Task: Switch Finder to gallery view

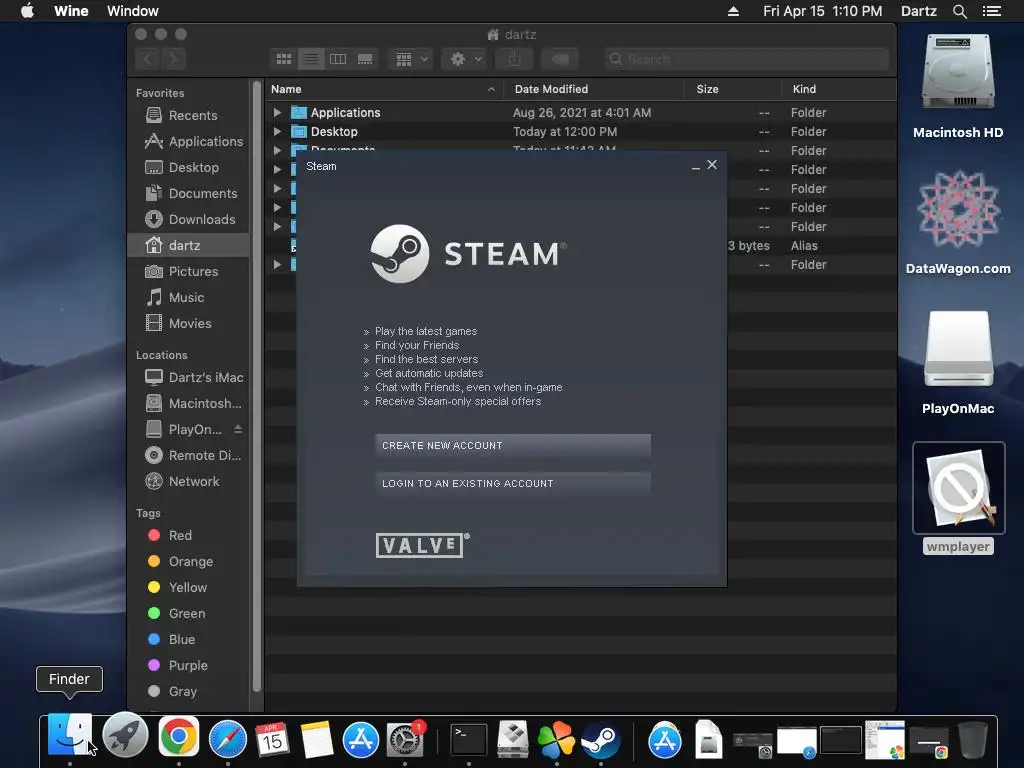Action: 365,59
